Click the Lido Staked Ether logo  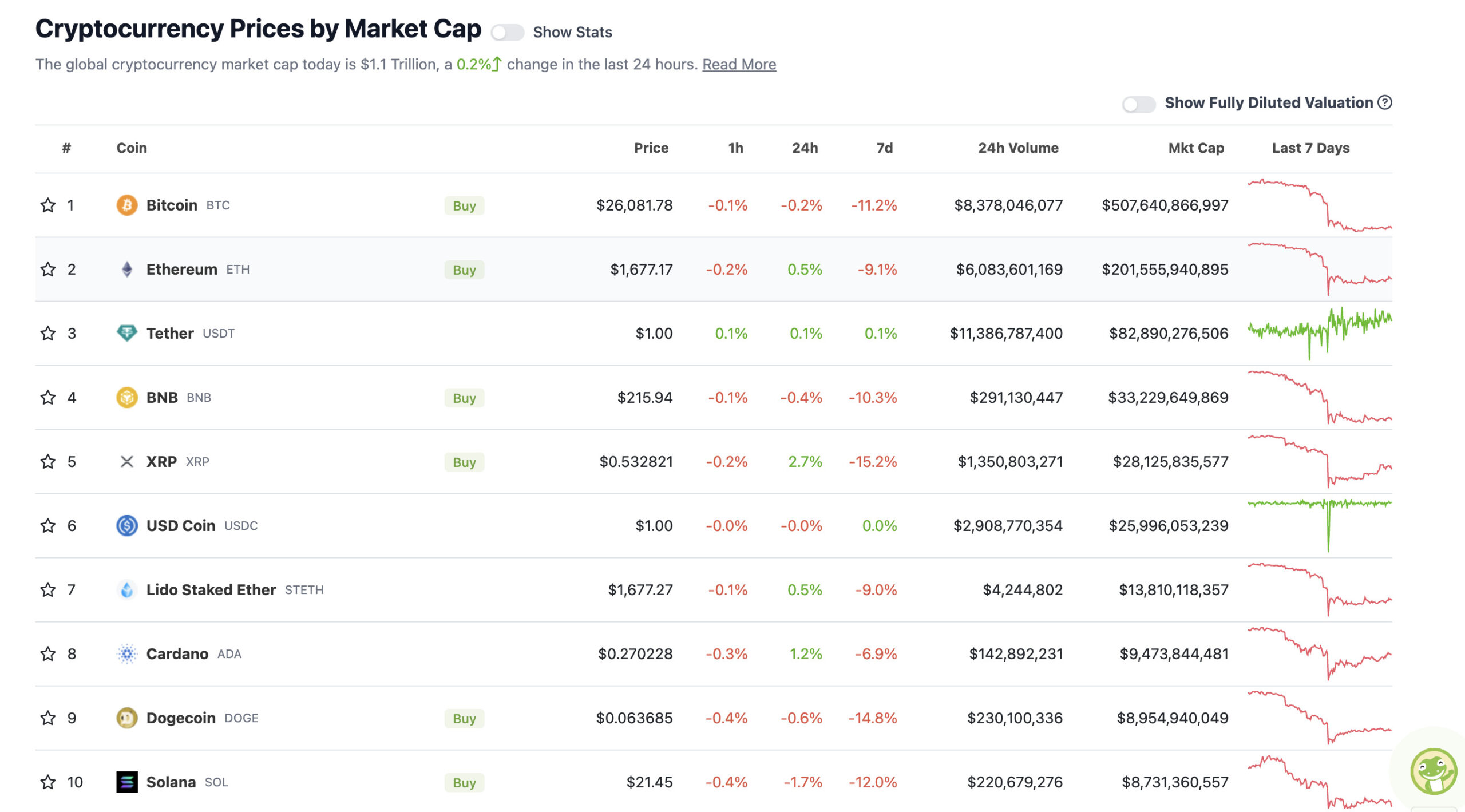coord(127,589)
